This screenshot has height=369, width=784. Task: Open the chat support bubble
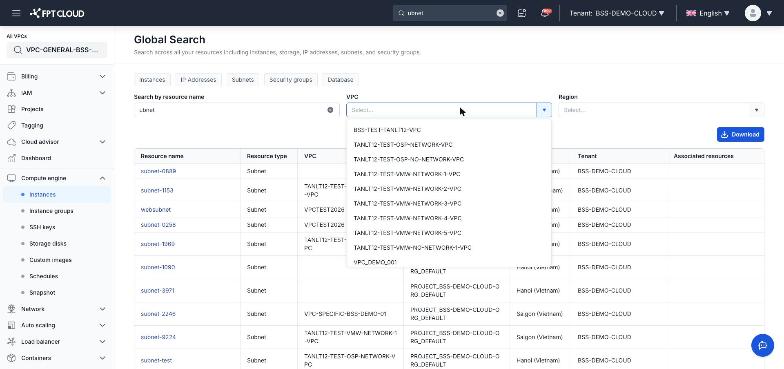pos(762,346)
